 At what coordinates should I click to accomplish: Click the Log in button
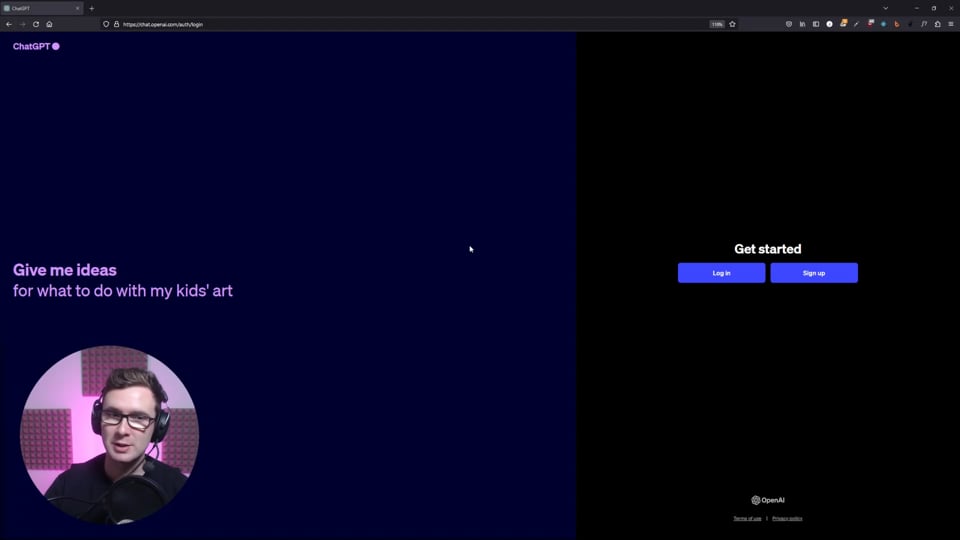(721, 273)
